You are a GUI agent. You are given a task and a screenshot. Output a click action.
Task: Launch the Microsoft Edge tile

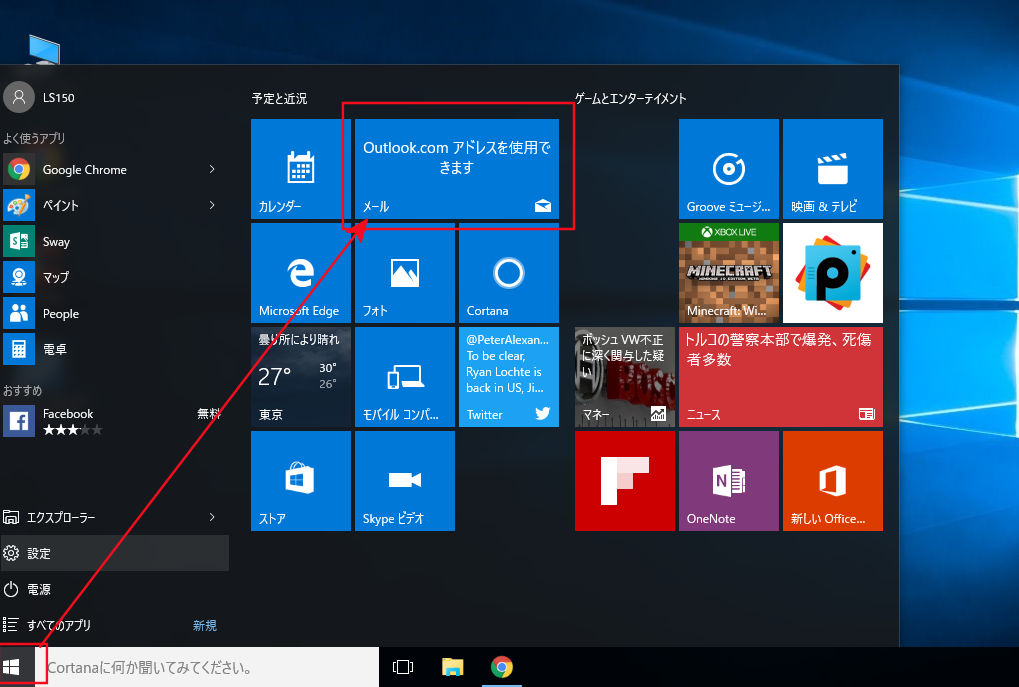click(301, 273)
